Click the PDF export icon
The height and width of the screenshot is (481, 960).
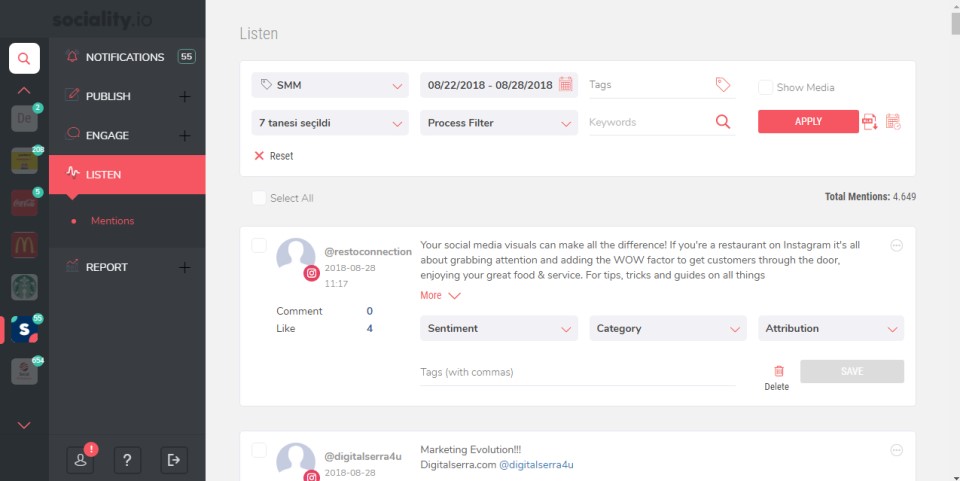(x=869, y=122)
